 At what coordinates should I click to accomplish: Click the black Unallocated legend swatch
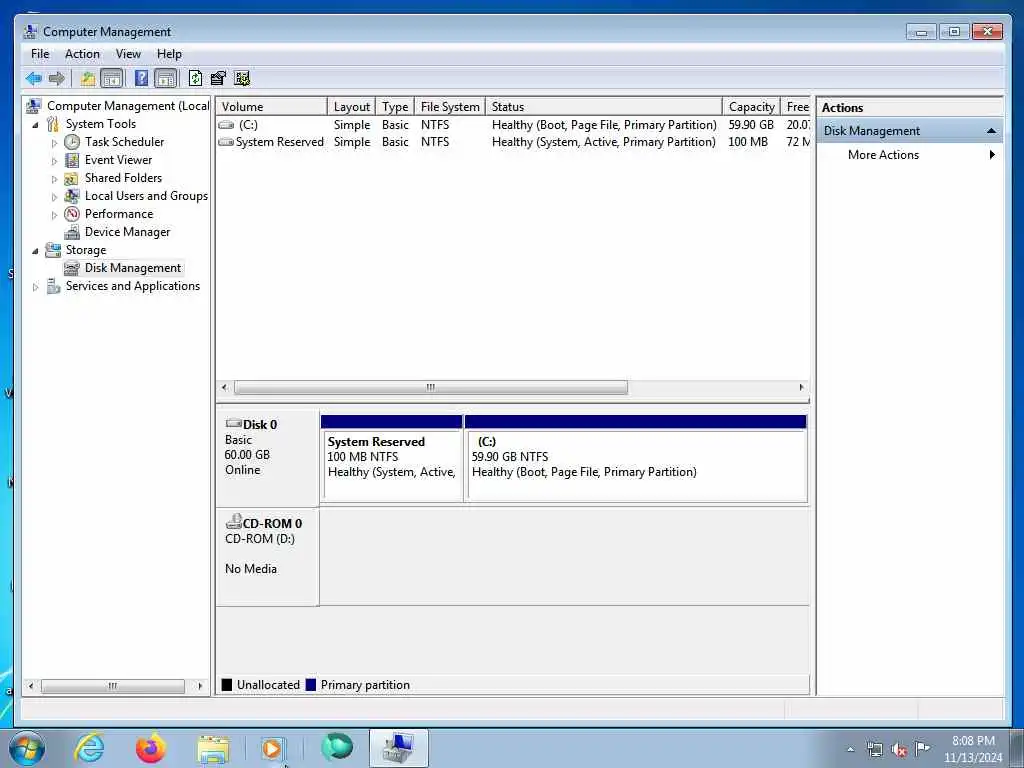[227, 685]
